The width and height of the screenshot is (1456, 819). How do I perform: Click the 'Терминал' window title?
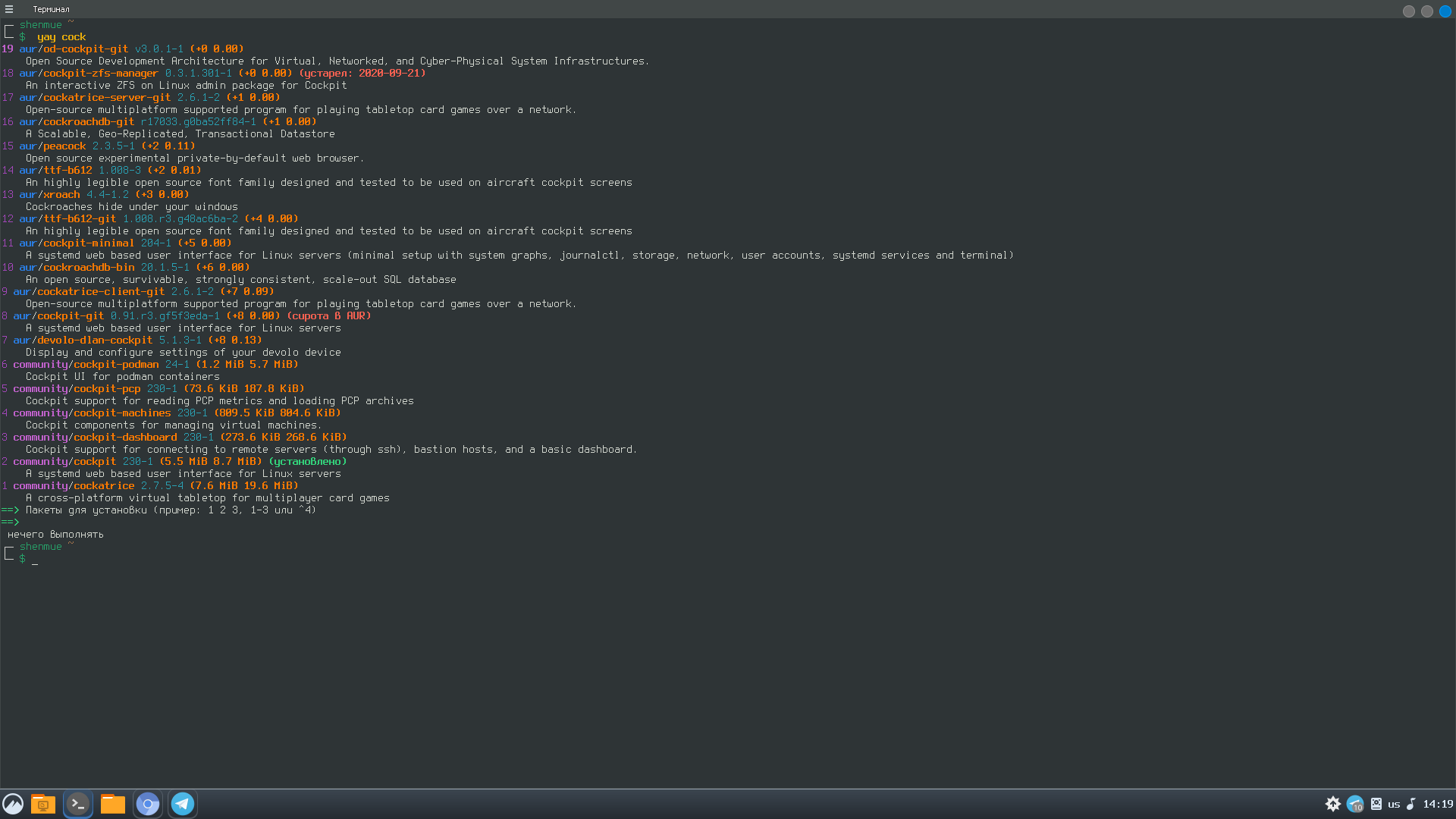[51, 9]
